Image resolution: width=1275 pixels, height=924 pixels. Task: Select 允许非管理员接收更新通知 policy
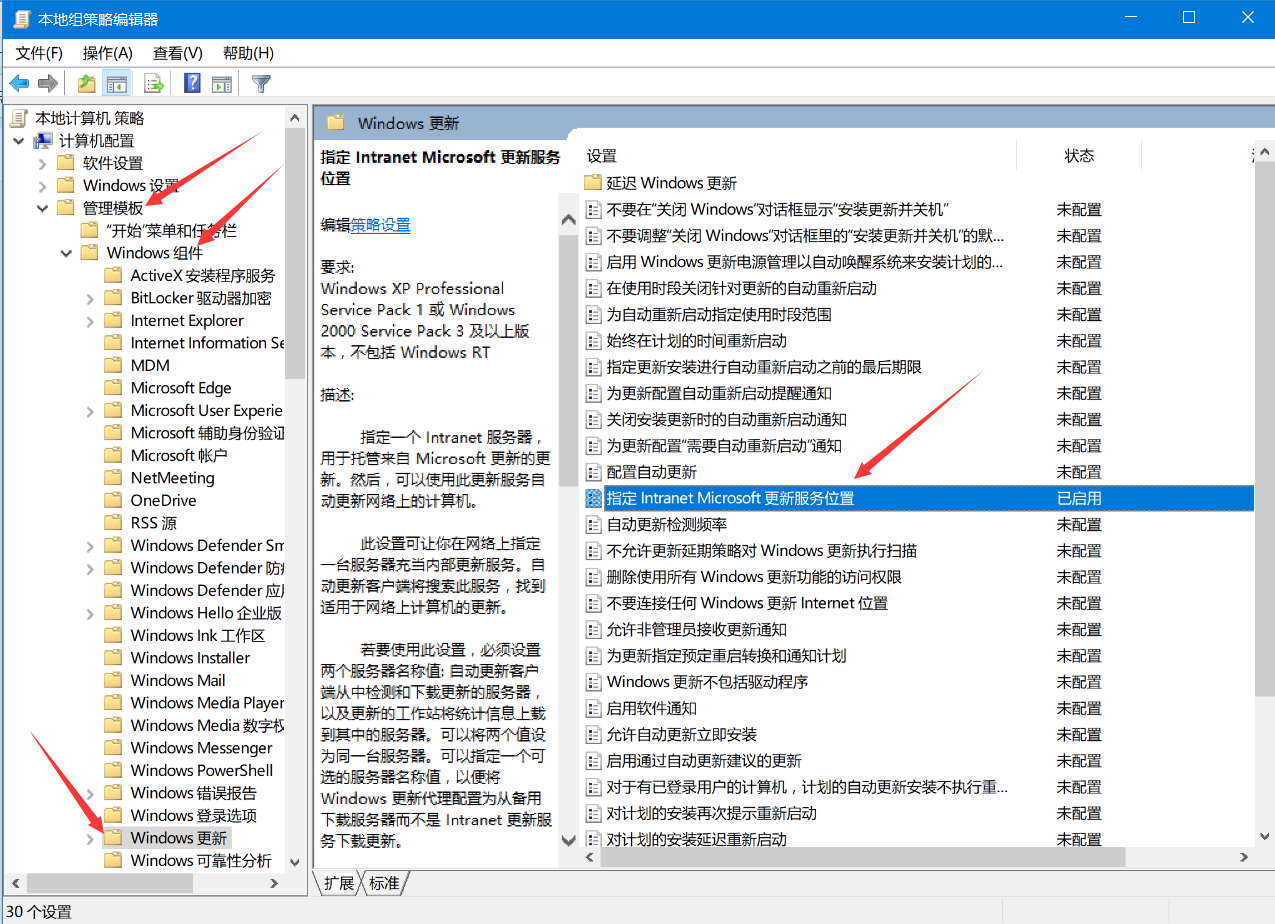coord(697,629)
